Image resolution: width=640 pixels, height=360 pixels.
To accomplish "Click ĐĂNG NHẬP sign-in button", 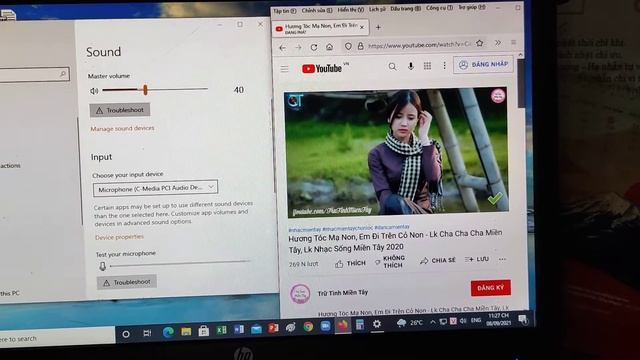I will pos(483,64).
